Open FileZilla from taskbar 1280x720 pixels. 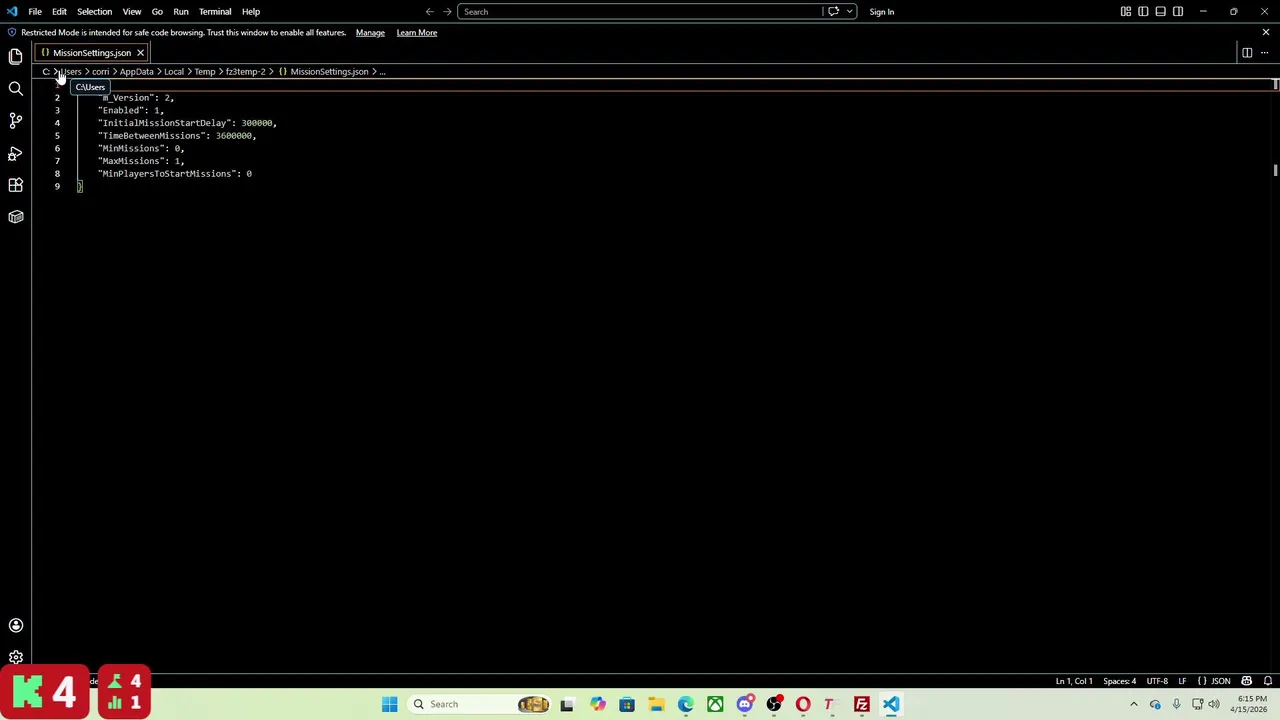coord(861,704)
